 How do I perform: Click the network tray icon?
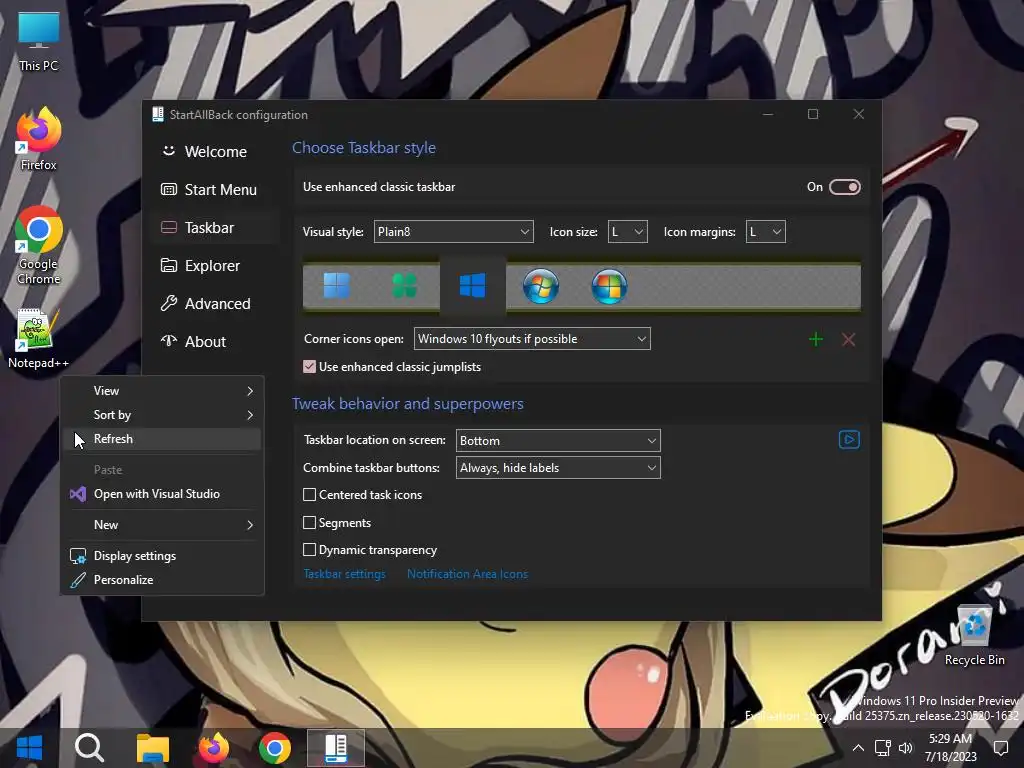[882, 748]
